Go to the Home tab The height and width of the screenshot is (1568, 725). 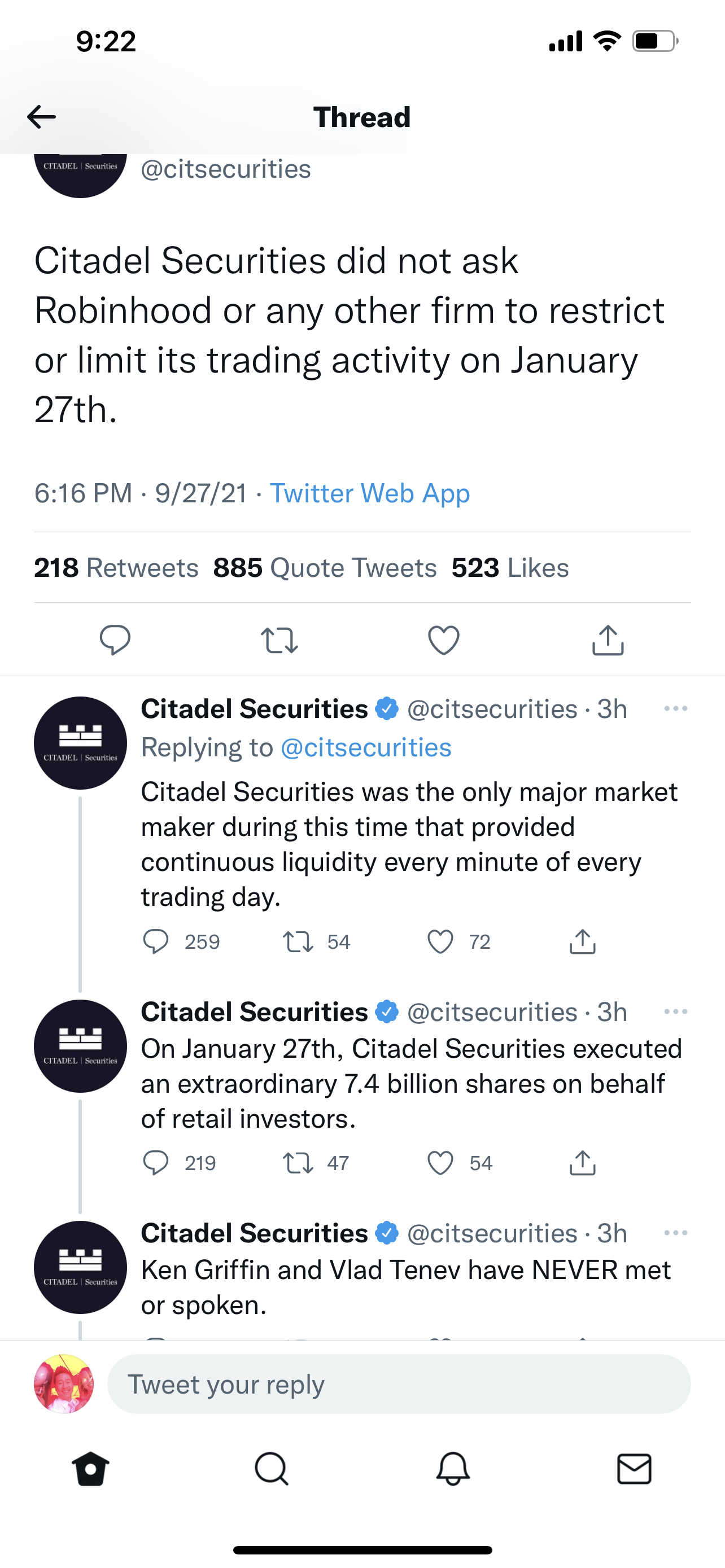click(91, 1469)
